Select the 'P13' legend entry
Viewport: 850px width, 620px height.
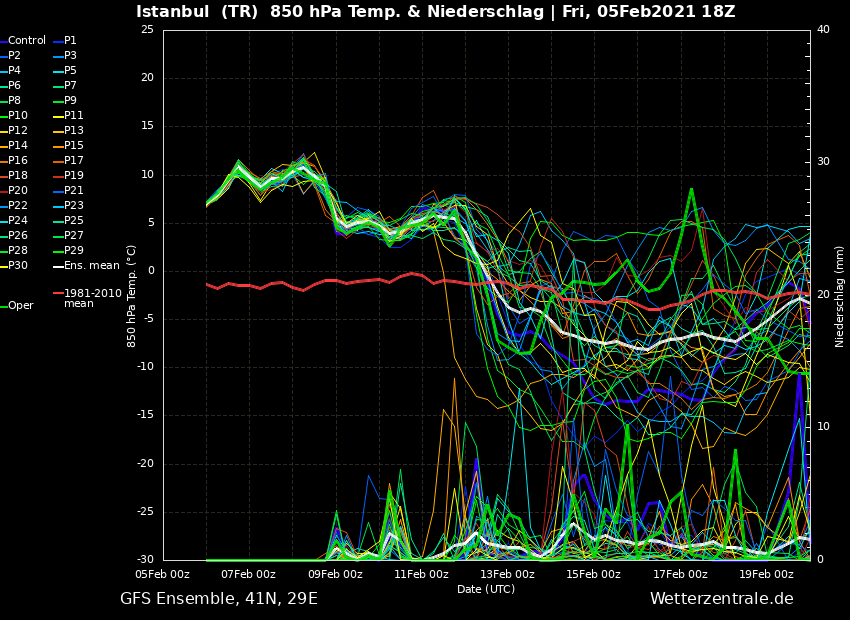(x=68, y=131)
